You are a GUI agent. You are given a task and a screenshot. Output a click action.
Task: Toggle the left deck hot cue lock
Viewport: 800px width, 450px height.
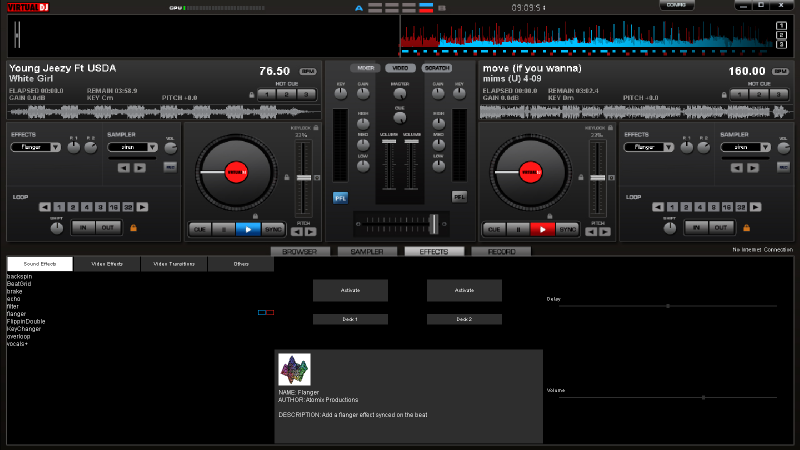252,95
